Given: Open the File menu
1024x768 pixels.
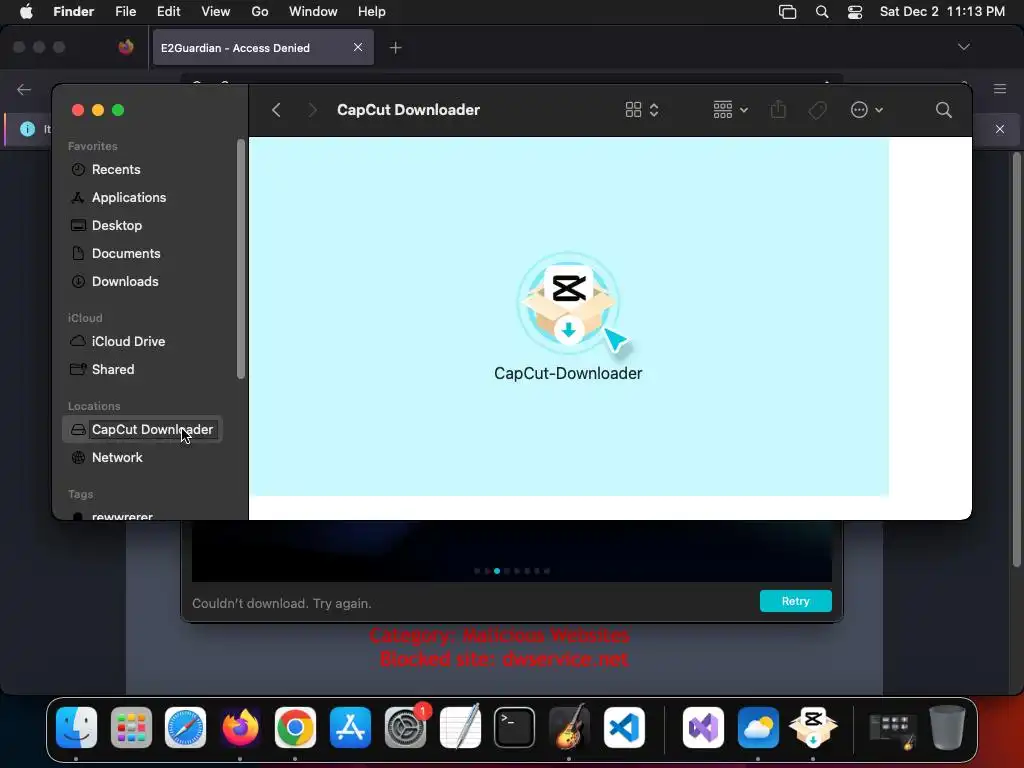Looking at the screenshot, I should point(125,12).
